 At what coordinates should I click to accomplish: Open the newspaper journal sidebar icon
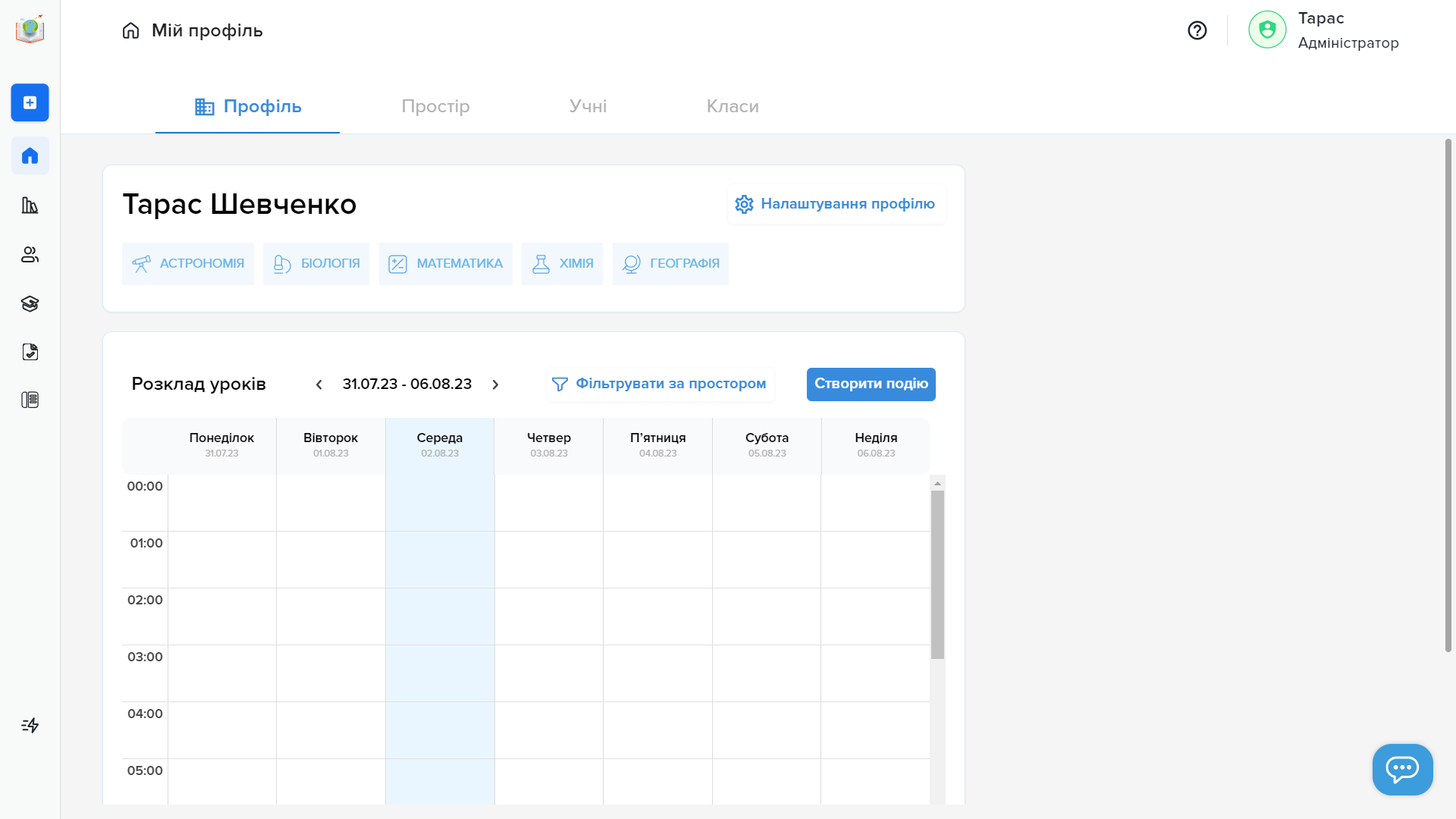click(30, 400)
